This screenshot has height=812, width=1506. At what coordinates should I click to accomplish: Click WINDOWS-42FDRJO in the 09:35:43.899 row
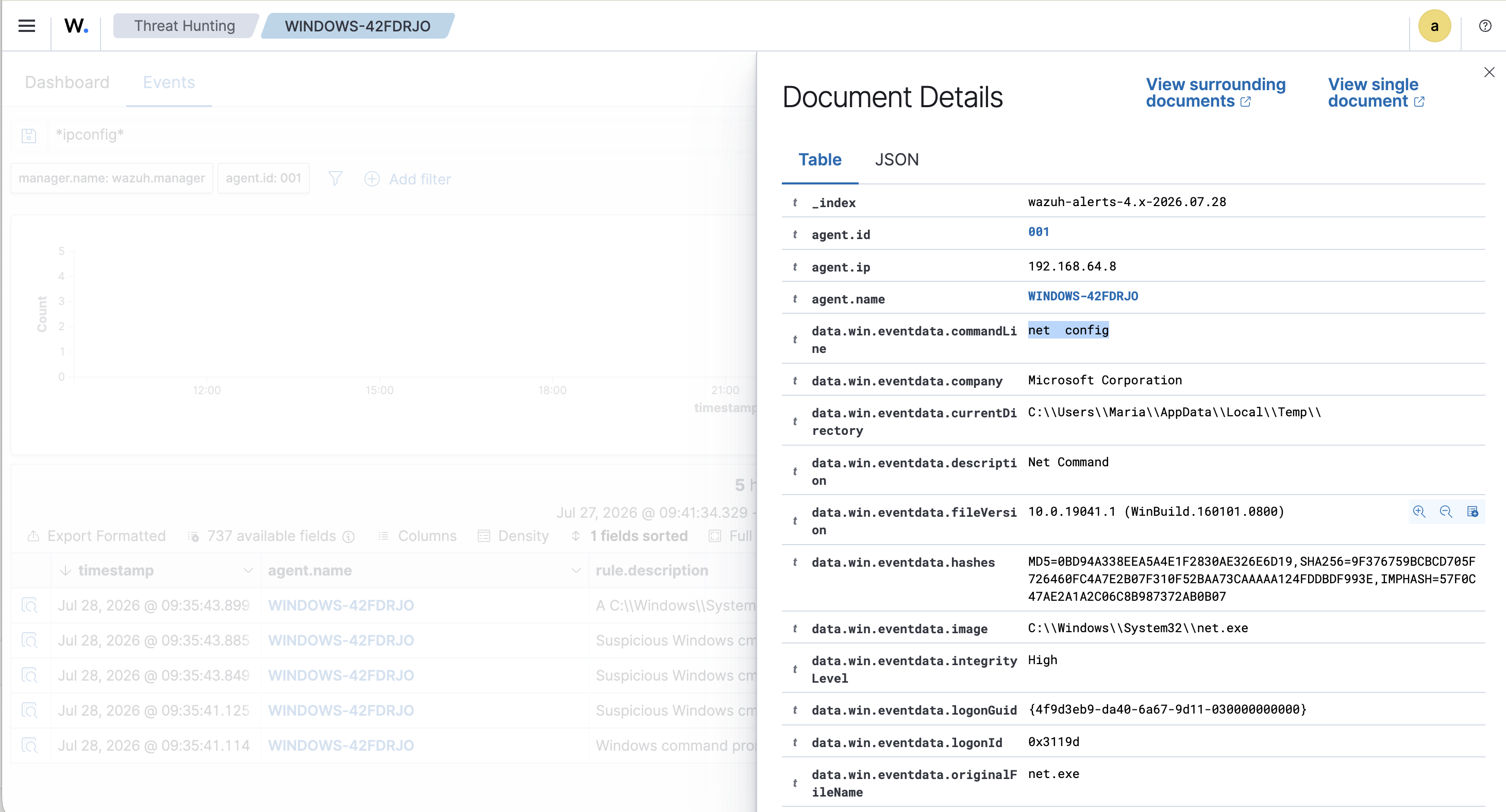coord(341,605)
